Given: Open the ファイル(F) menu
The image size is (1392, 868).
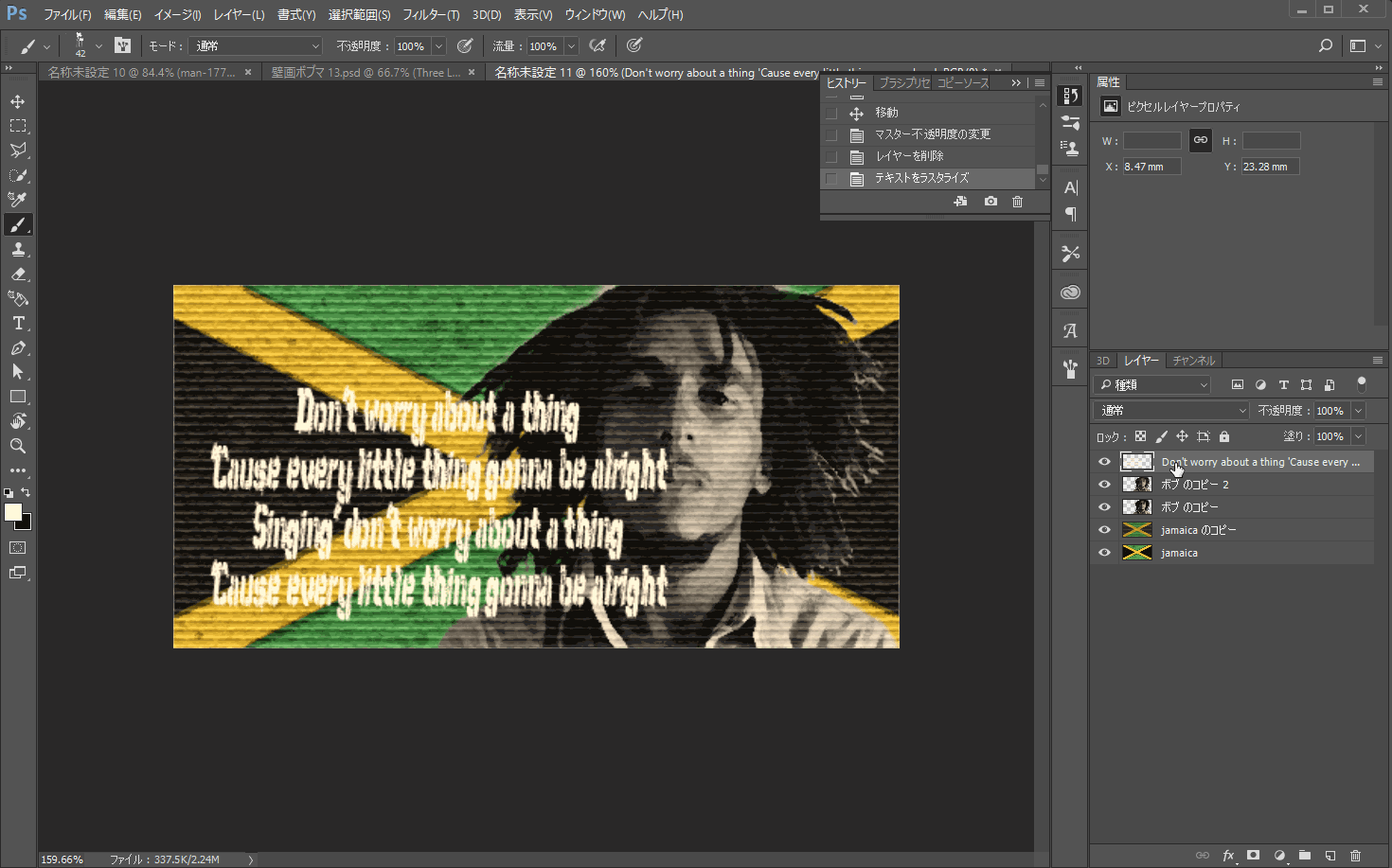Looking at the screenshot, I should 67,14.
